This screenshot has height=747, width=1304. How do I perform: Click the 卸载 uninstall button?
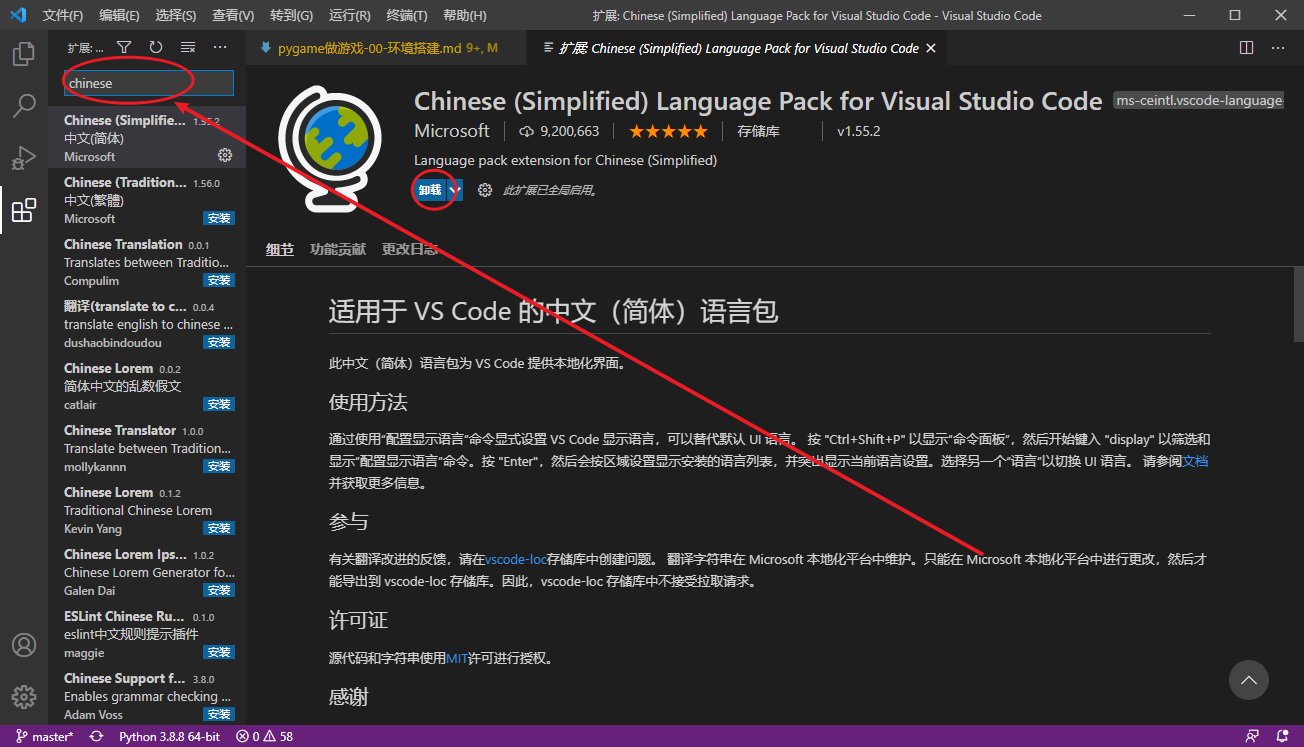click(429, 190)
